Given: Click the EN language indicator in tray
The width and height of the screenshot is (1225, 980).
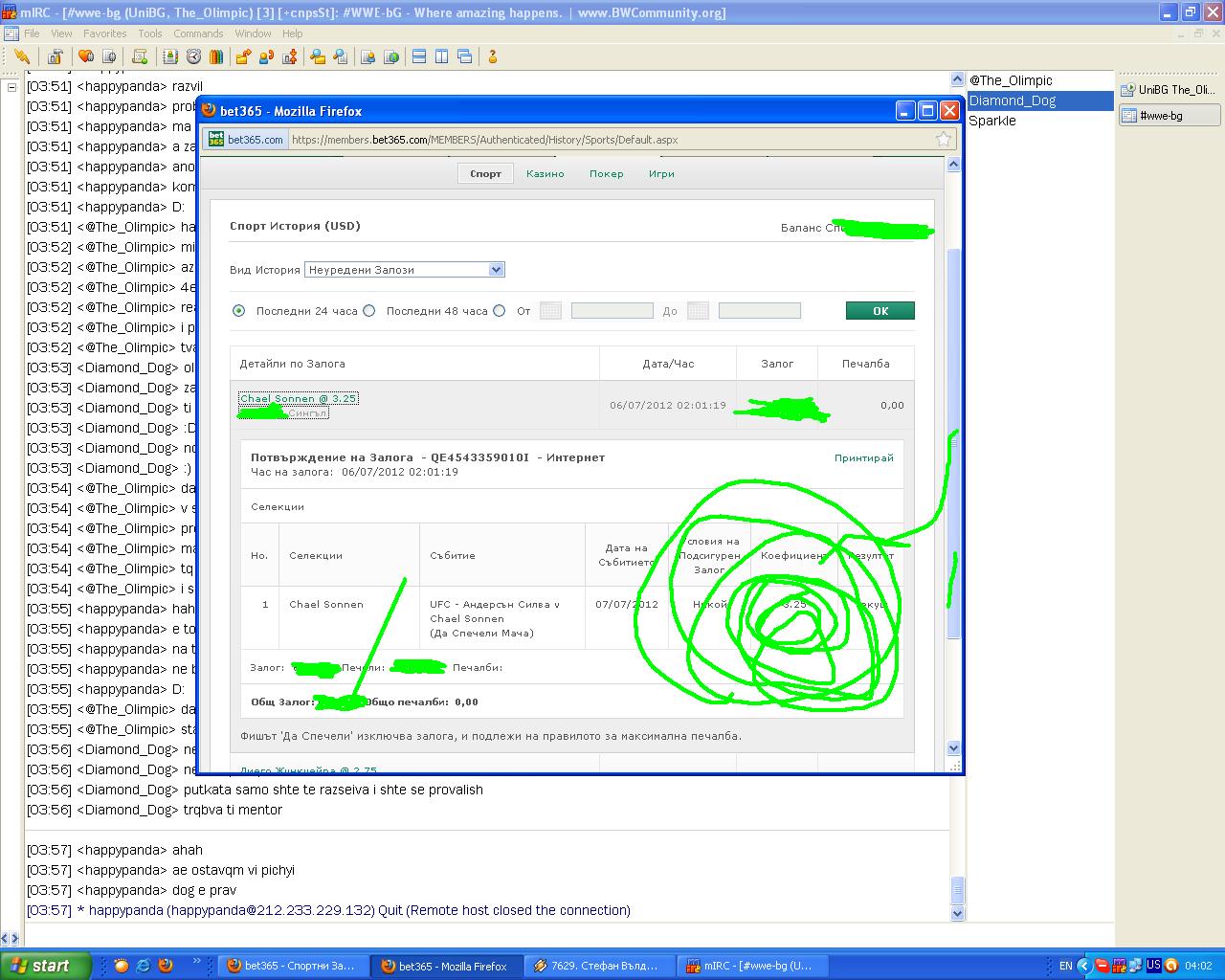Looking at the screenshot, I should click(1065, 966).
